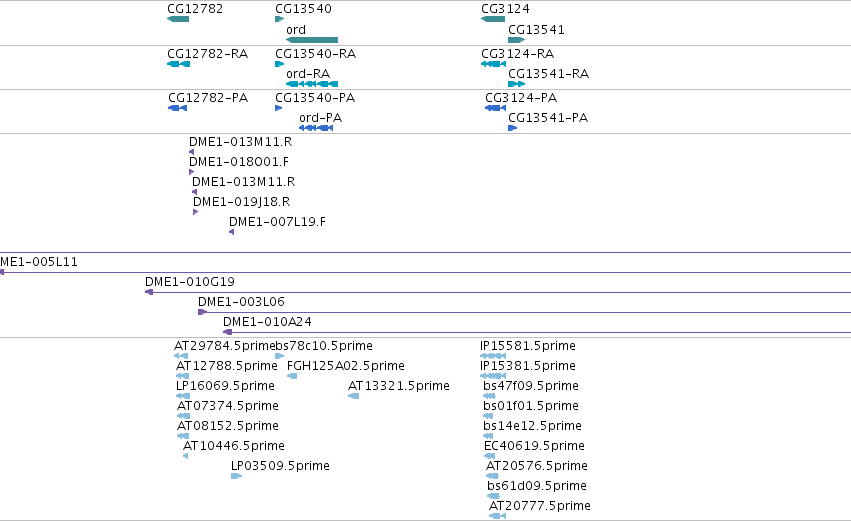Select the AT29784.5prime EST label
The height and width of the screenshot is (521, 851).
[x=224, y=346]
